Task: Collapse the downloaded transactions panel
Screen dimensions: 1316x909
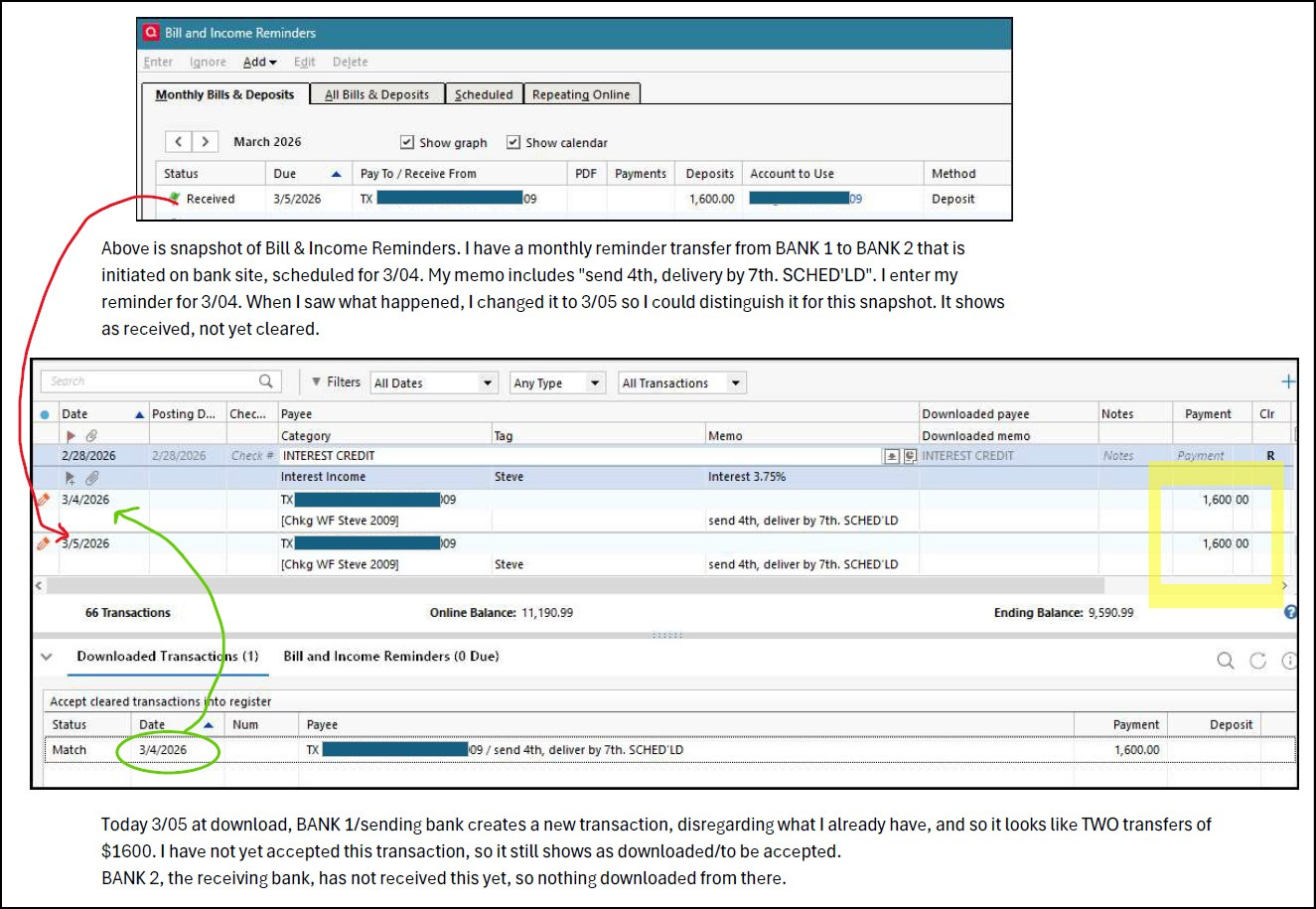Action: click(47, 657)
